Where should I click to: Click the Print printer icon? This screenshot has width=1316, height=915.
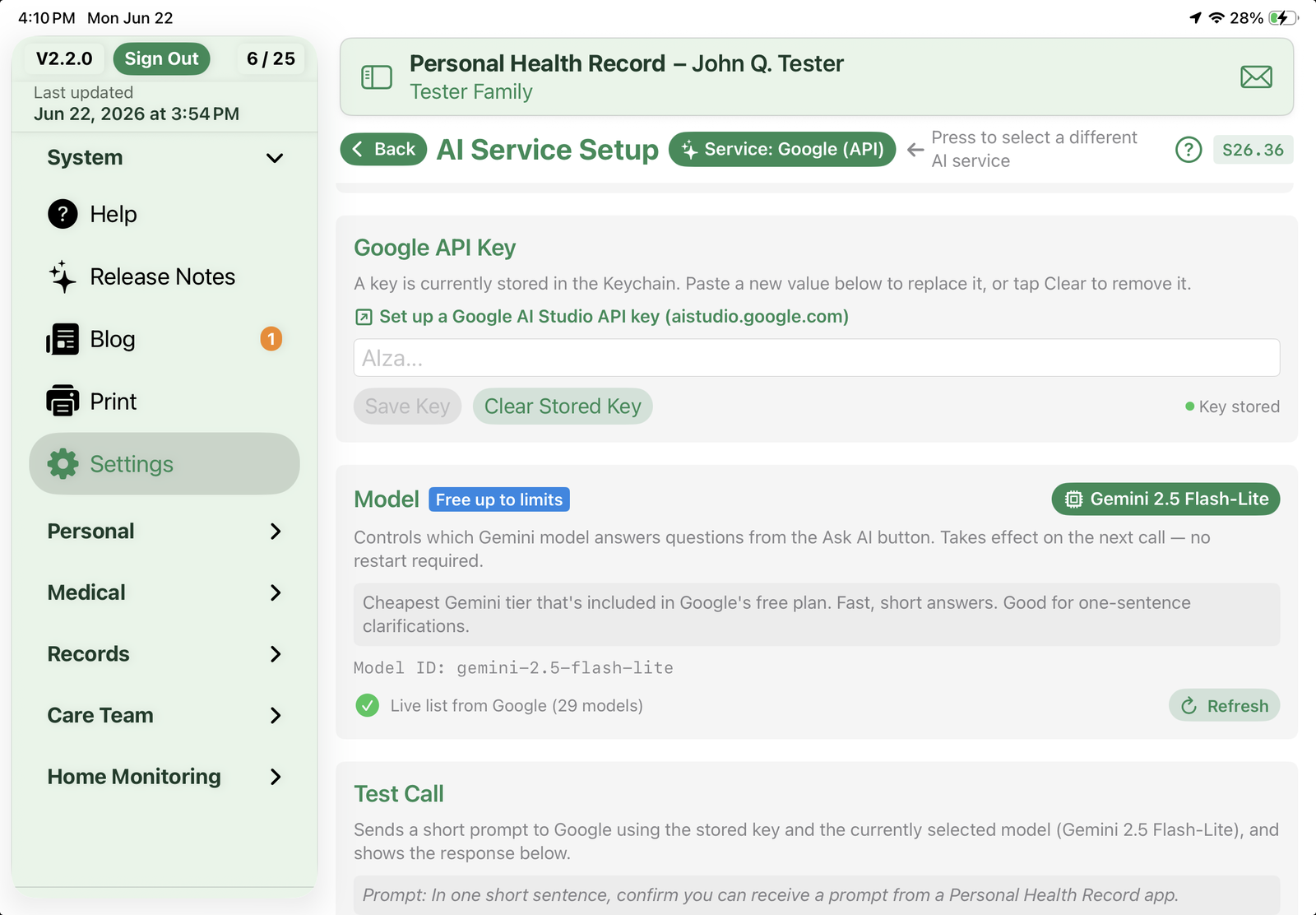point(63,402)
